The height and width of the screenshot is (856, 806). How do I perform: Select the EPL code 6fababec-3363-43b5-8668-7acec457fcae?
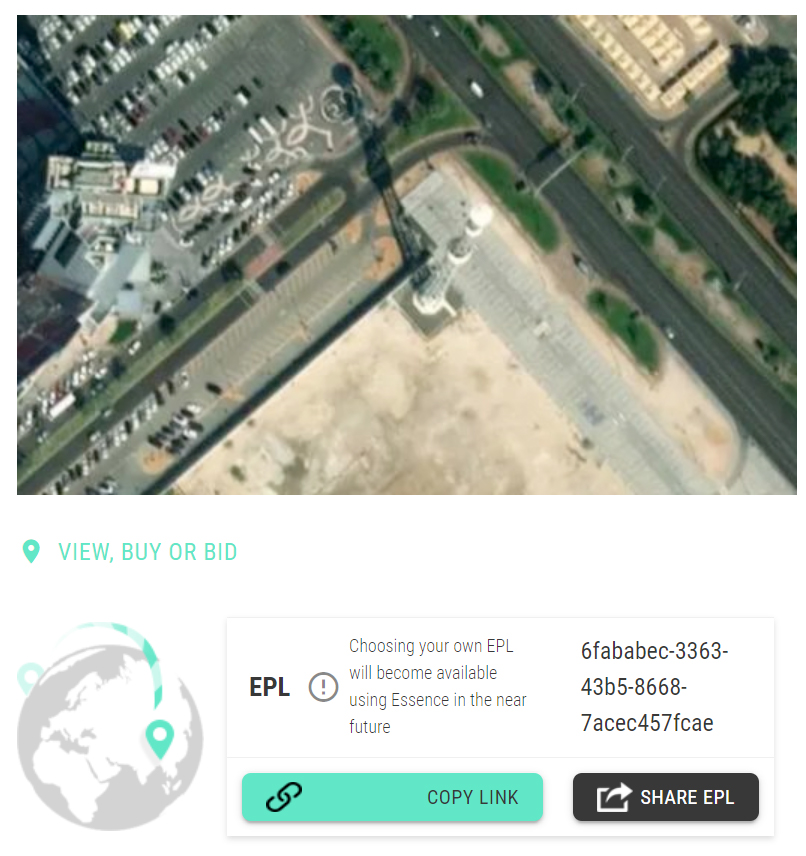click(x=654, y=687)
